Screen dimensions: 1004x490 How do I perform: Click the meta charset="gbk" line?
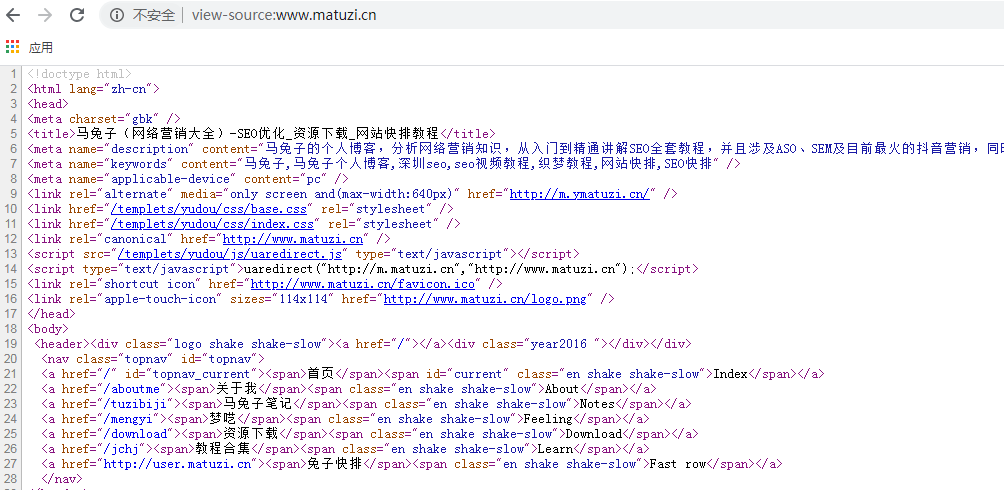[104, 118]
